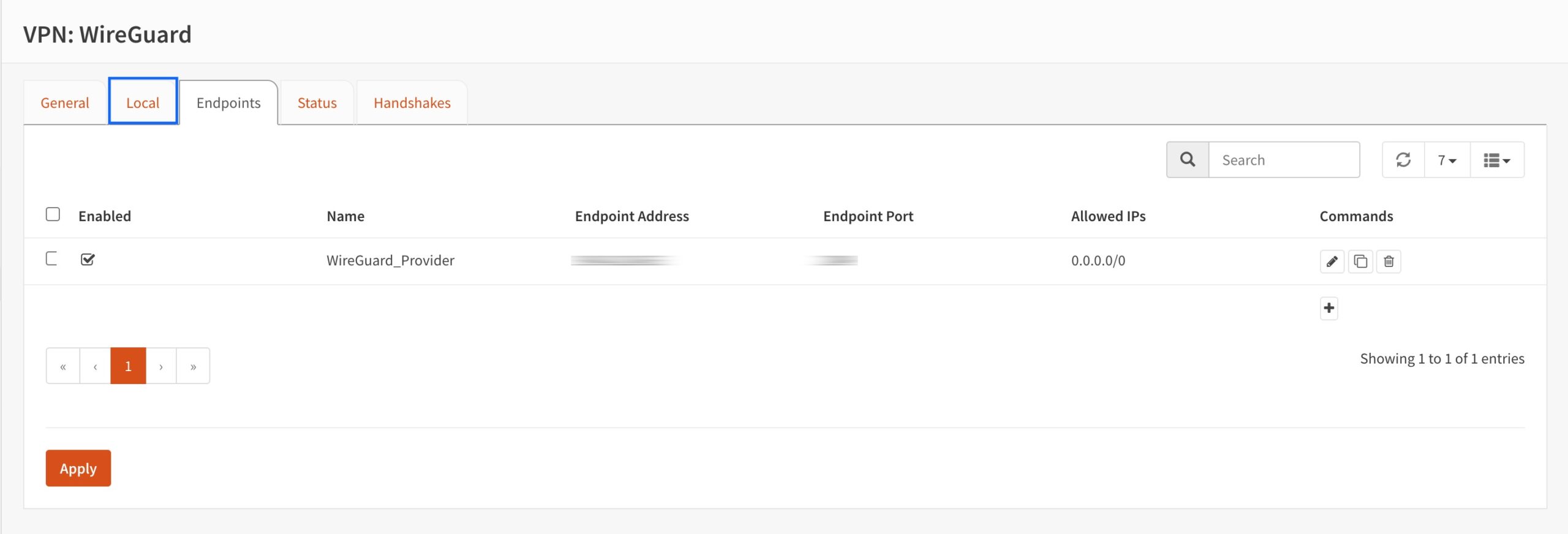Viewport: 1568px width, 534px height.
Task: Edit the WireGuard_Provider endpoint with pencil icon
Action: [1332, 261]
